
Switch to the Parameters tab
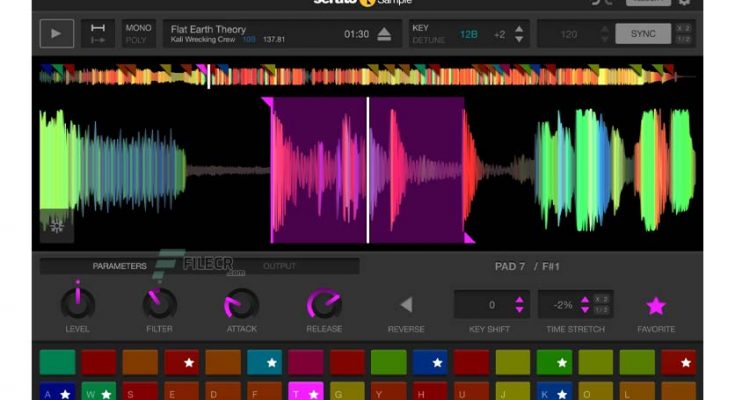click(119, 266)
